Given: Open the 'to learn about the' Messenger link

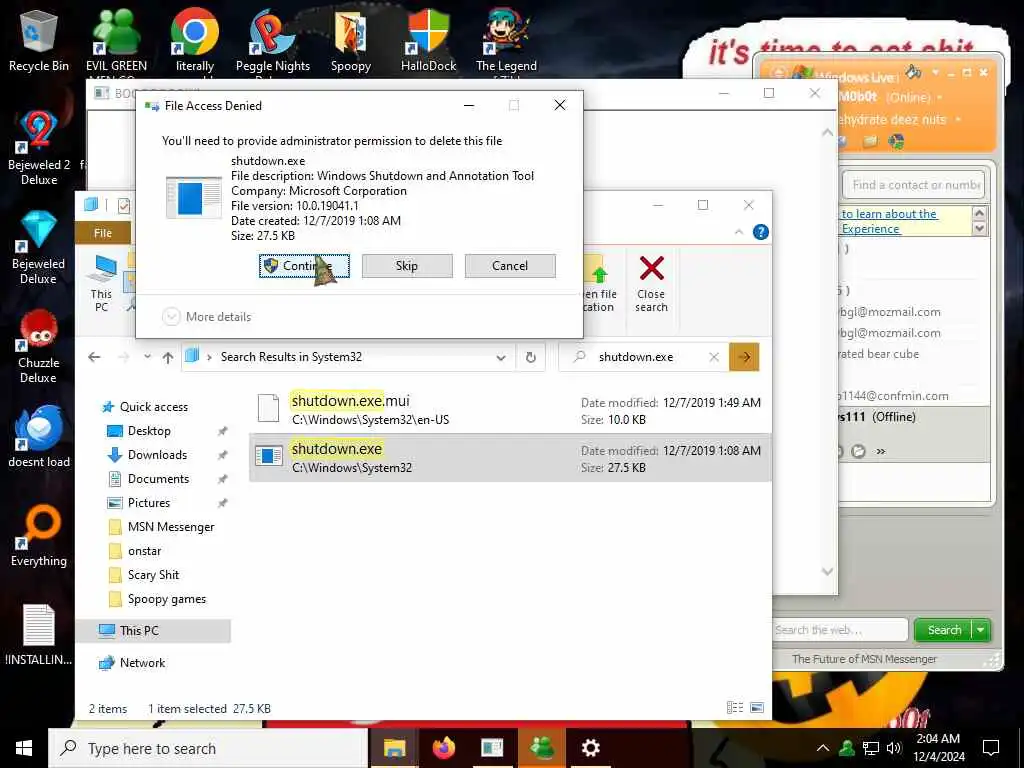Looking at the screenshot, I should [x=889, y=214].
